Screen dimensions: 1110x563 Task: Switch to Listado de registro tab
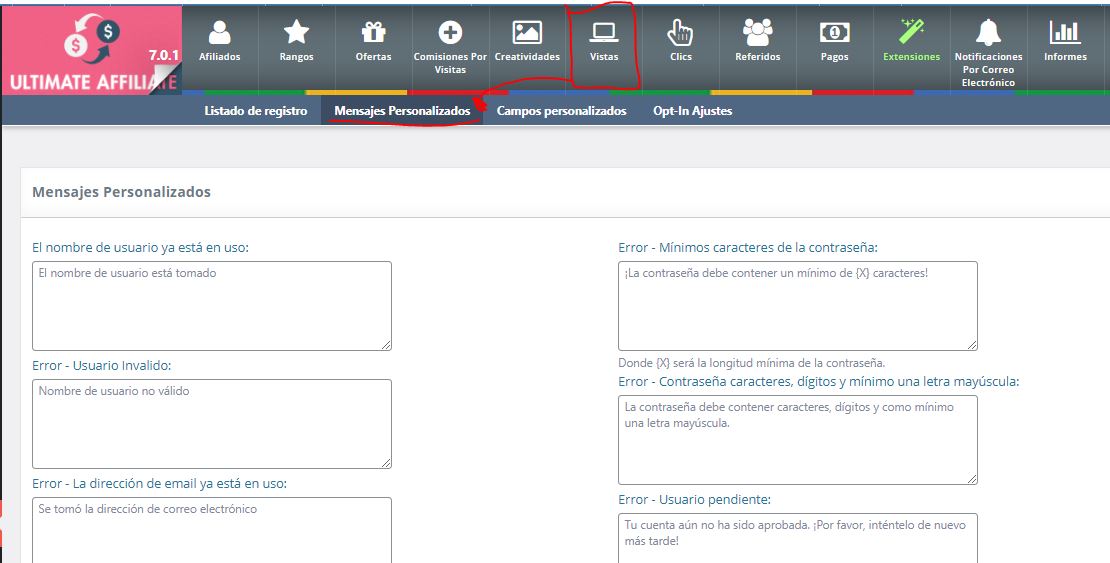tap(256, 111)
